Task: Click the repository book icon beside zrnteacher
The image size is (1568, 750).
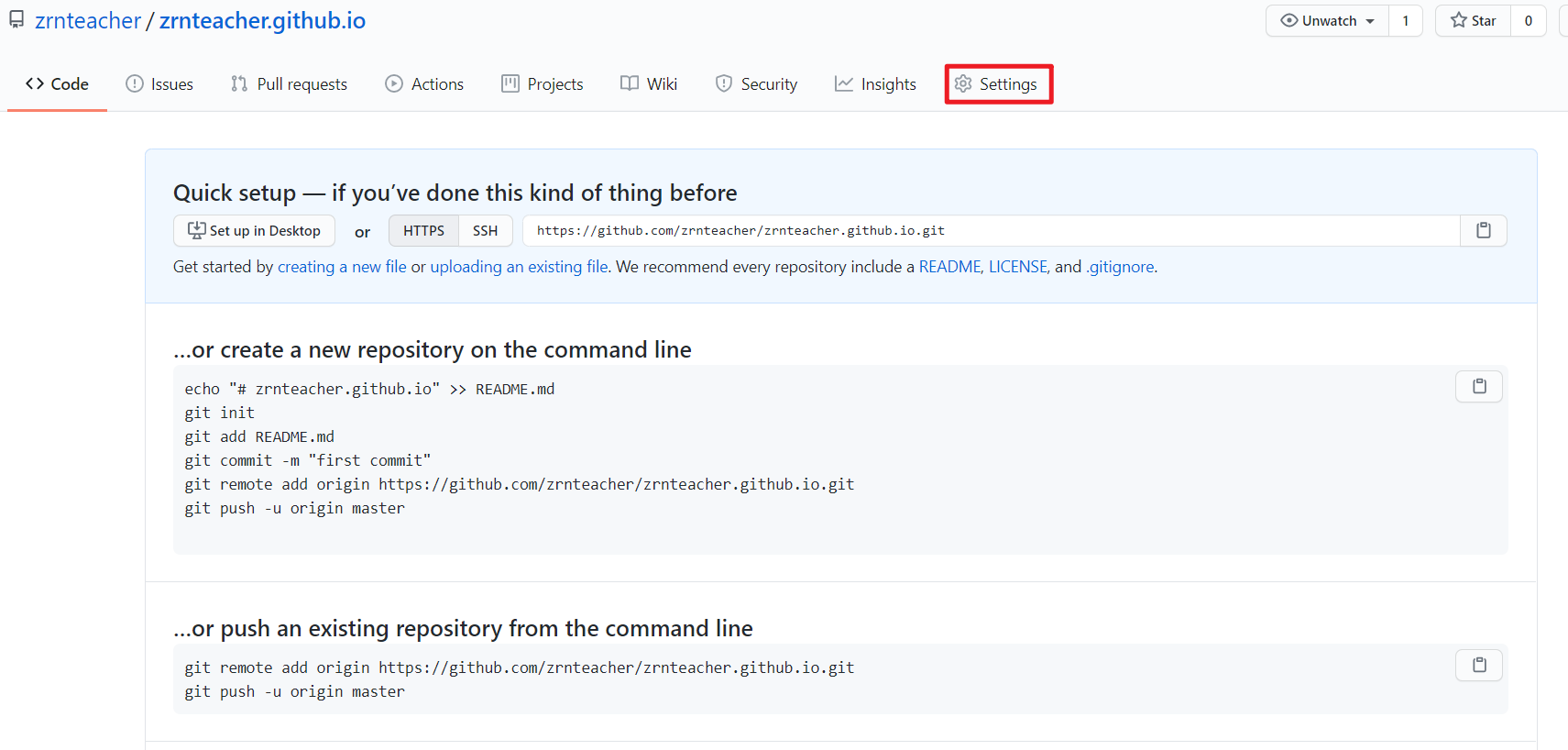Action: 16,20
